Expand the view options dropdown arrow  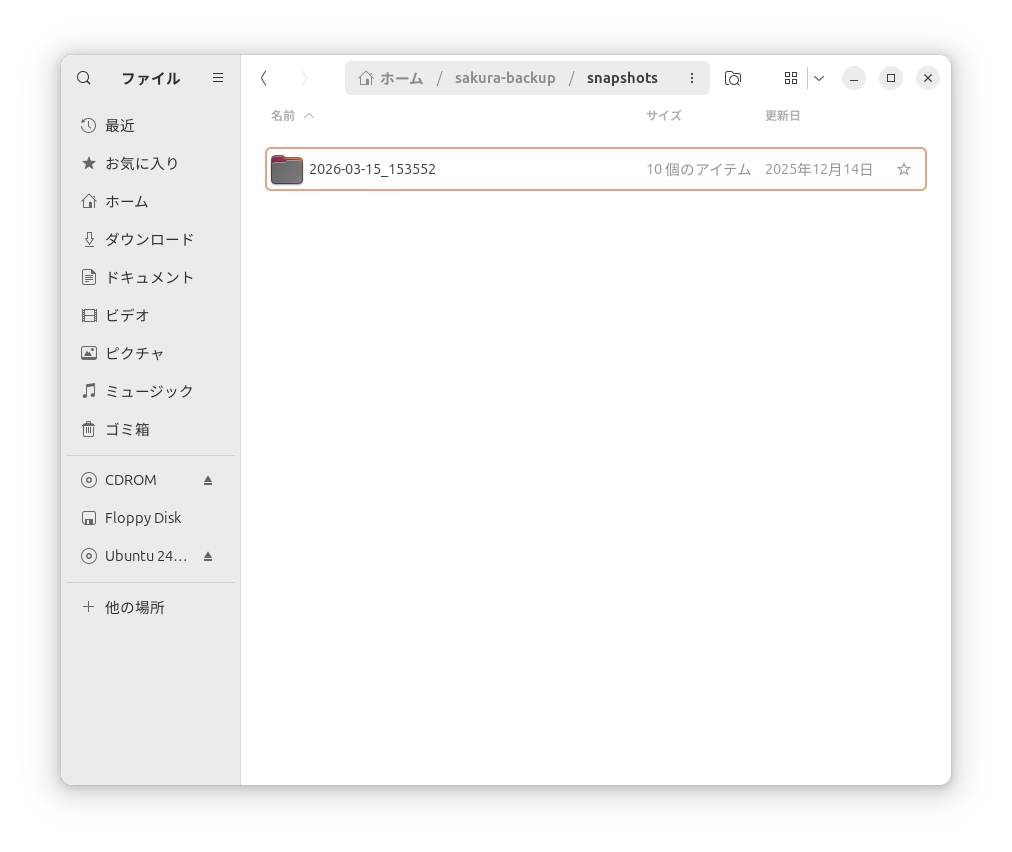pyautogui.click(x=819, y=78)
